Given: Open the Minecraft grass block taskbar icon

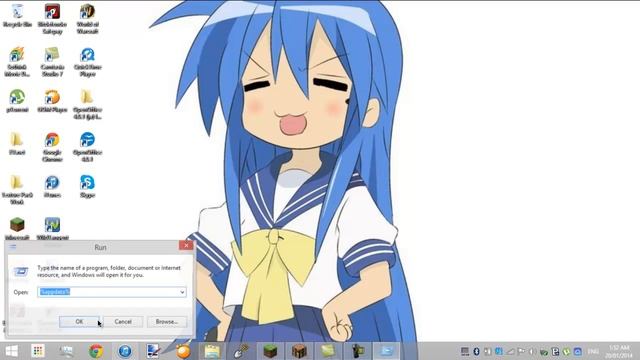Looking at the screenshot, I should (270, 351).
